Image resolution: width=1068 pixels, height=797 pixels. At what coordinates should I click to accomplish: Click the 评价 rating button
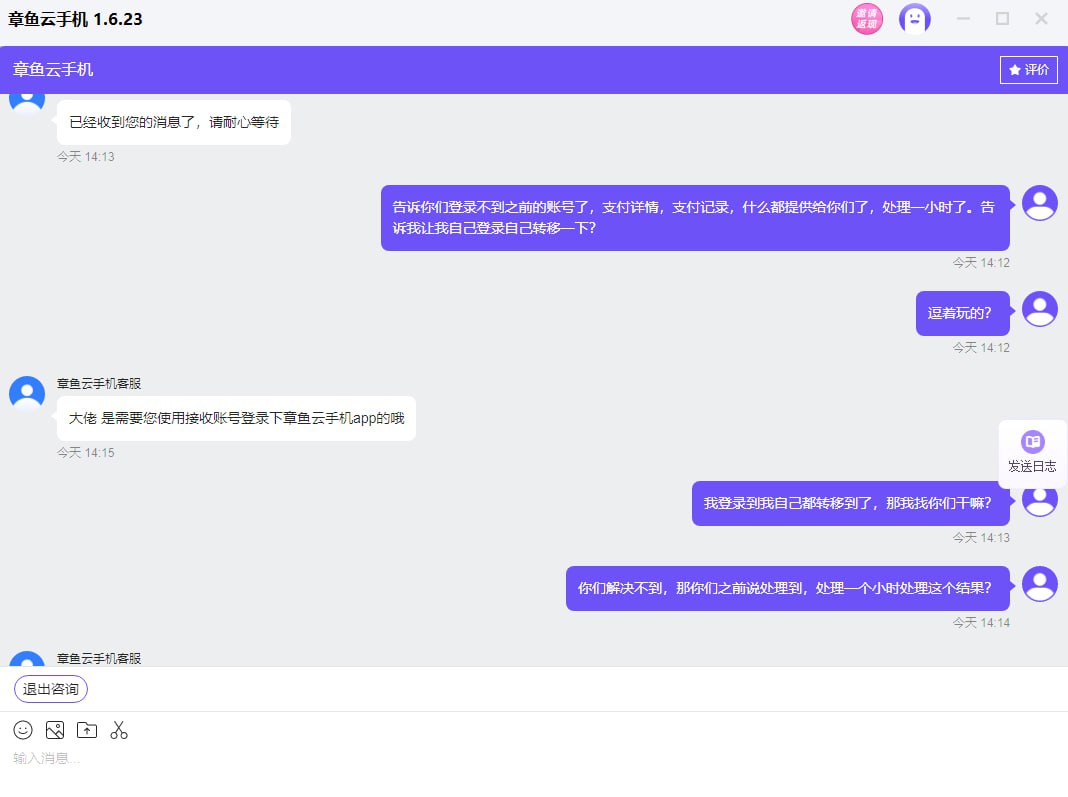[x=1028, y=69]
